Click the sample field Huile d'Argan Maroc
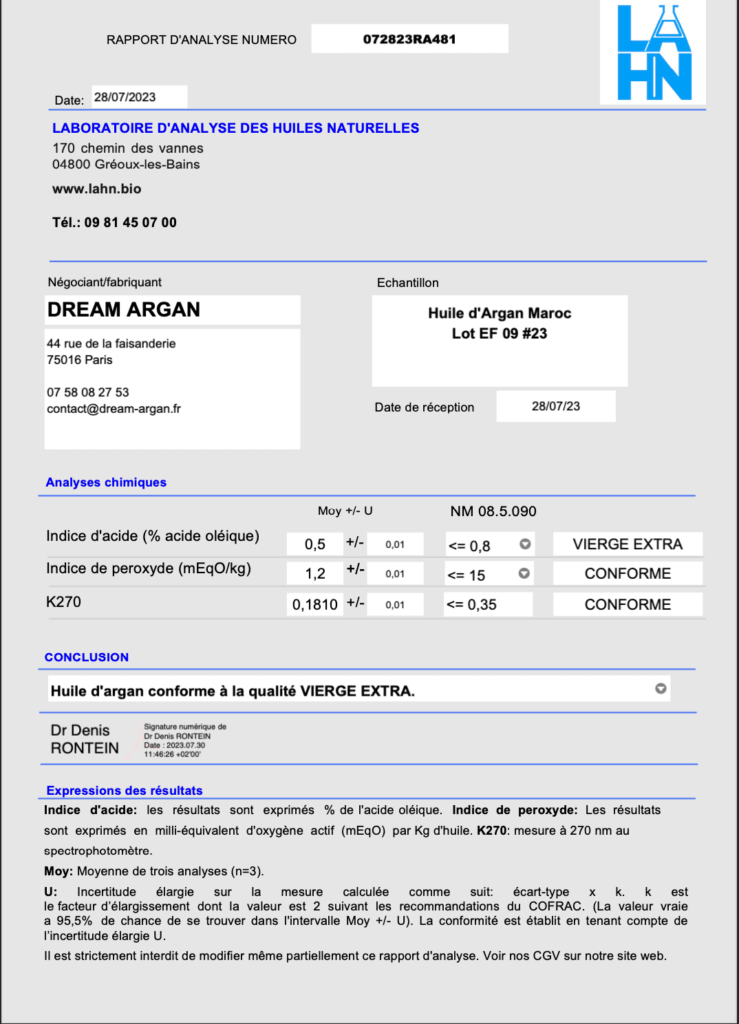This screenshot has height=1024, width=739. point(499,340)
